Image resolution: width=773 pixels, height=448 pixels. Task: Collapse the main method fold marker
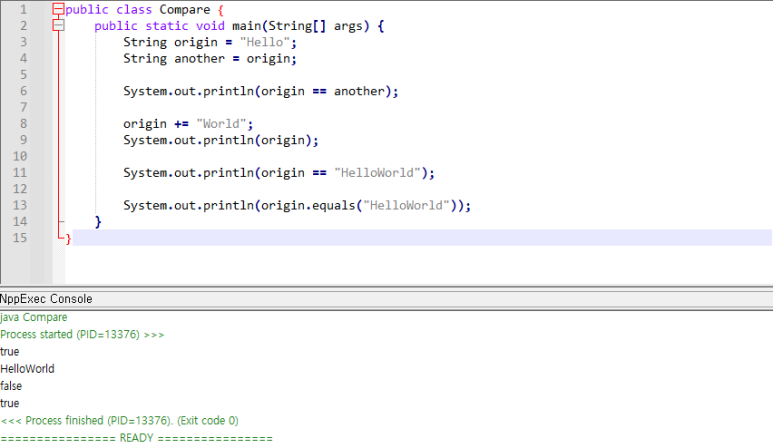coord(58,25)
